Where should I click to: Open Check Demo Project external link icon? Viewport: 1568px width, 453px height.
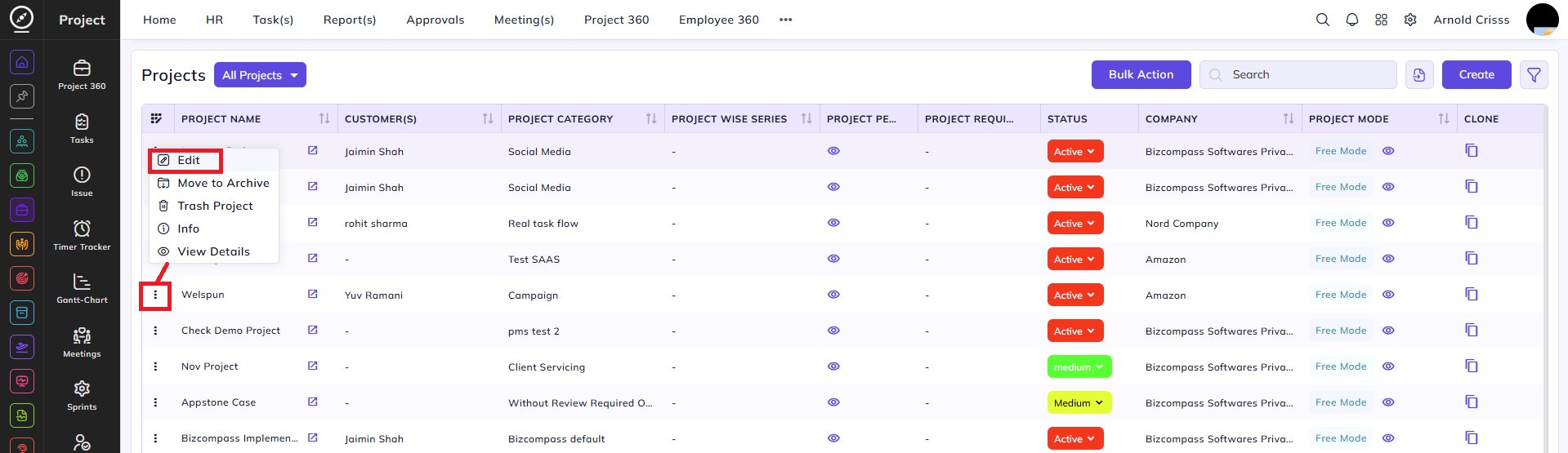[312, 331]
